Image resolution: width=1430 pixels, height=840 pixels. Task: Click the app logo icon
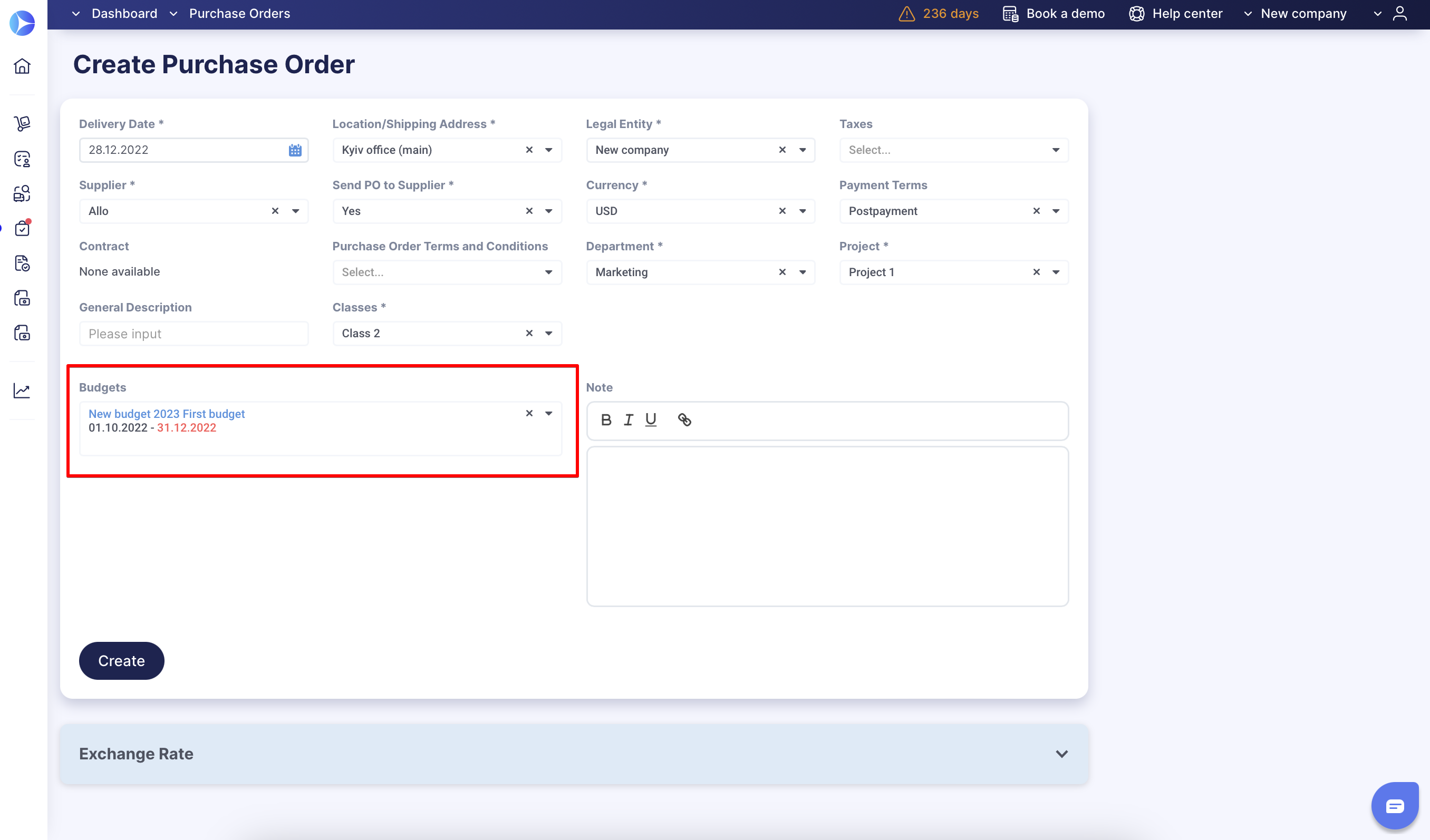(22, 23)
